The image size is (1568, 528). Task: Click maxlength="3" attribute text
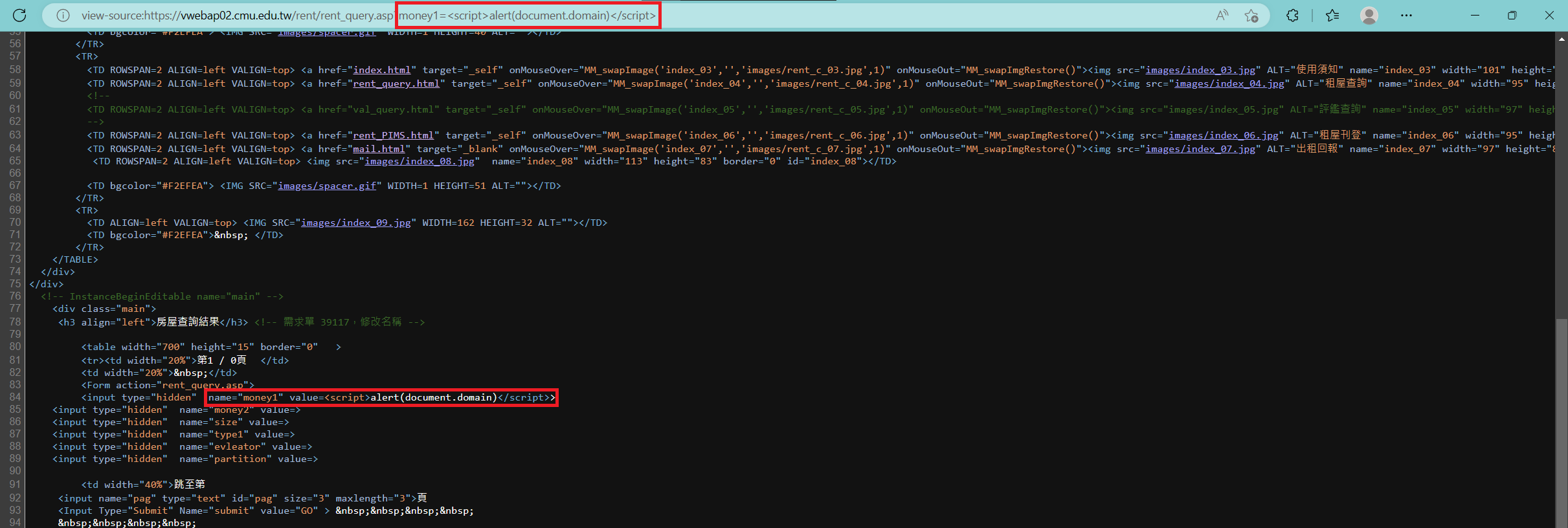click(374, 498)
